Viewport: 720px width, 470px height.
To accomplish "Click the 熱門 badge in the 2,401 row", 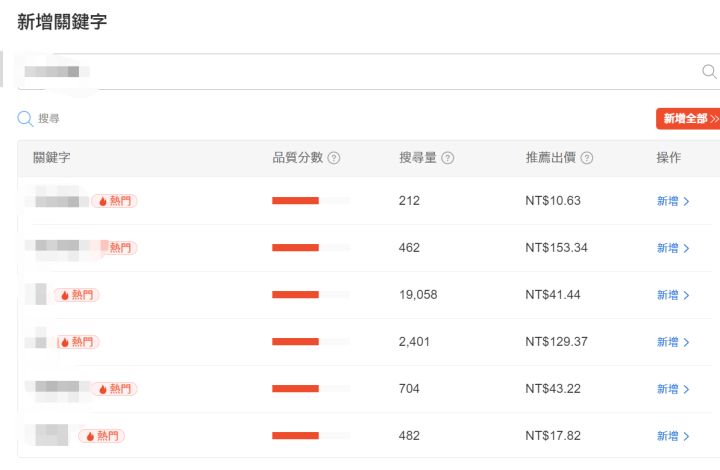I will point(78,342).
